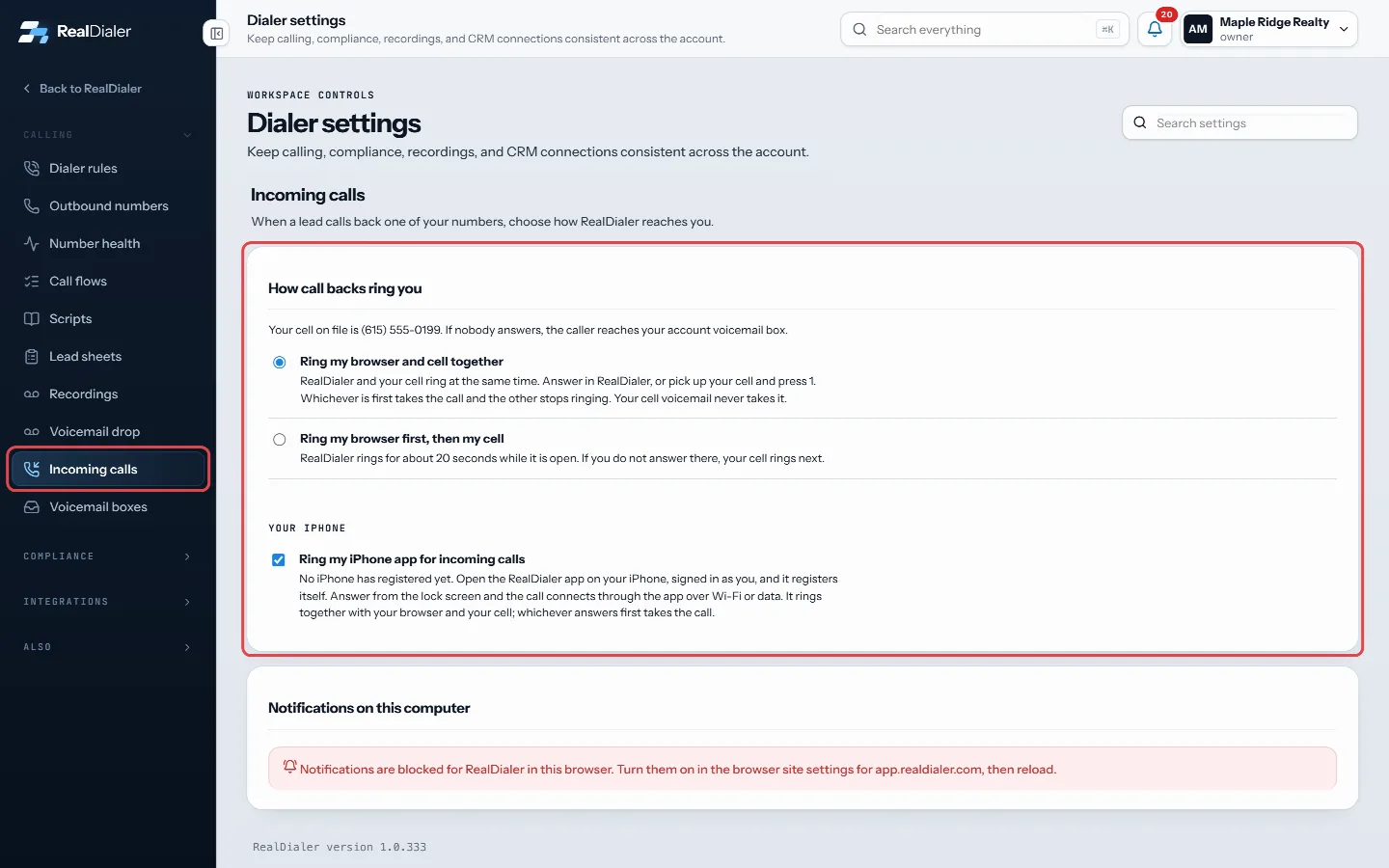Viewport: 1389px width, 868px height.
Task: Collapse the sidebar with the panel toggle icon
Action: (x=217, y=34)
